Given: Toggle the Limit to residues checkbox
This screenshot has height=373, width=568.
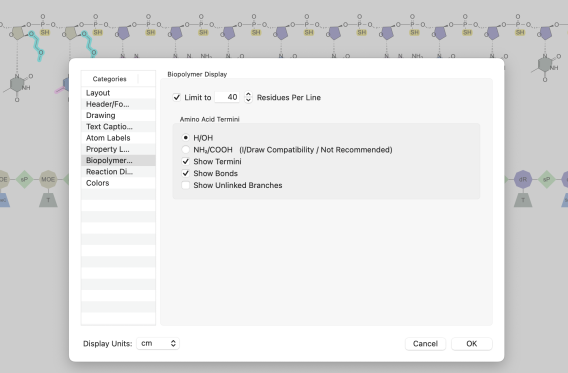Looking at the screenshot, I should tap(177, 97).
